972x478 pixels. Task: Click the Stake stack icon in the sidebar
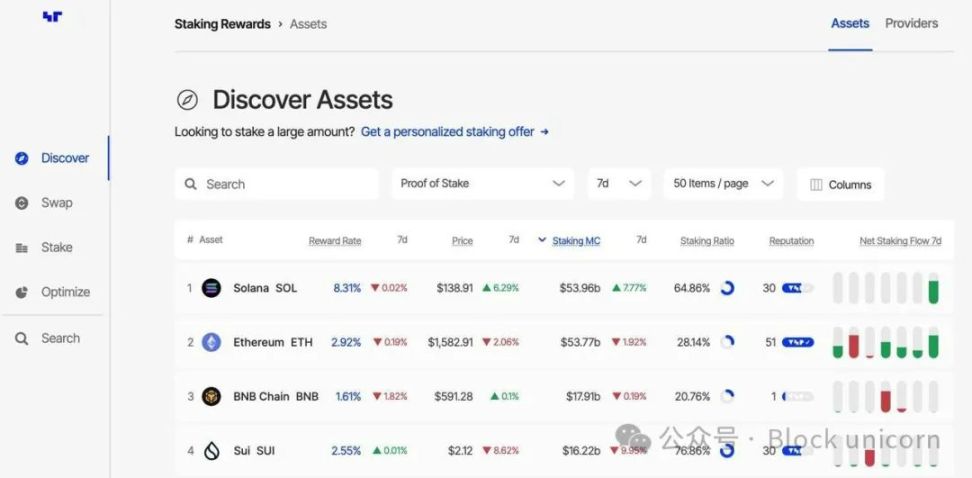tap(22, 248)
